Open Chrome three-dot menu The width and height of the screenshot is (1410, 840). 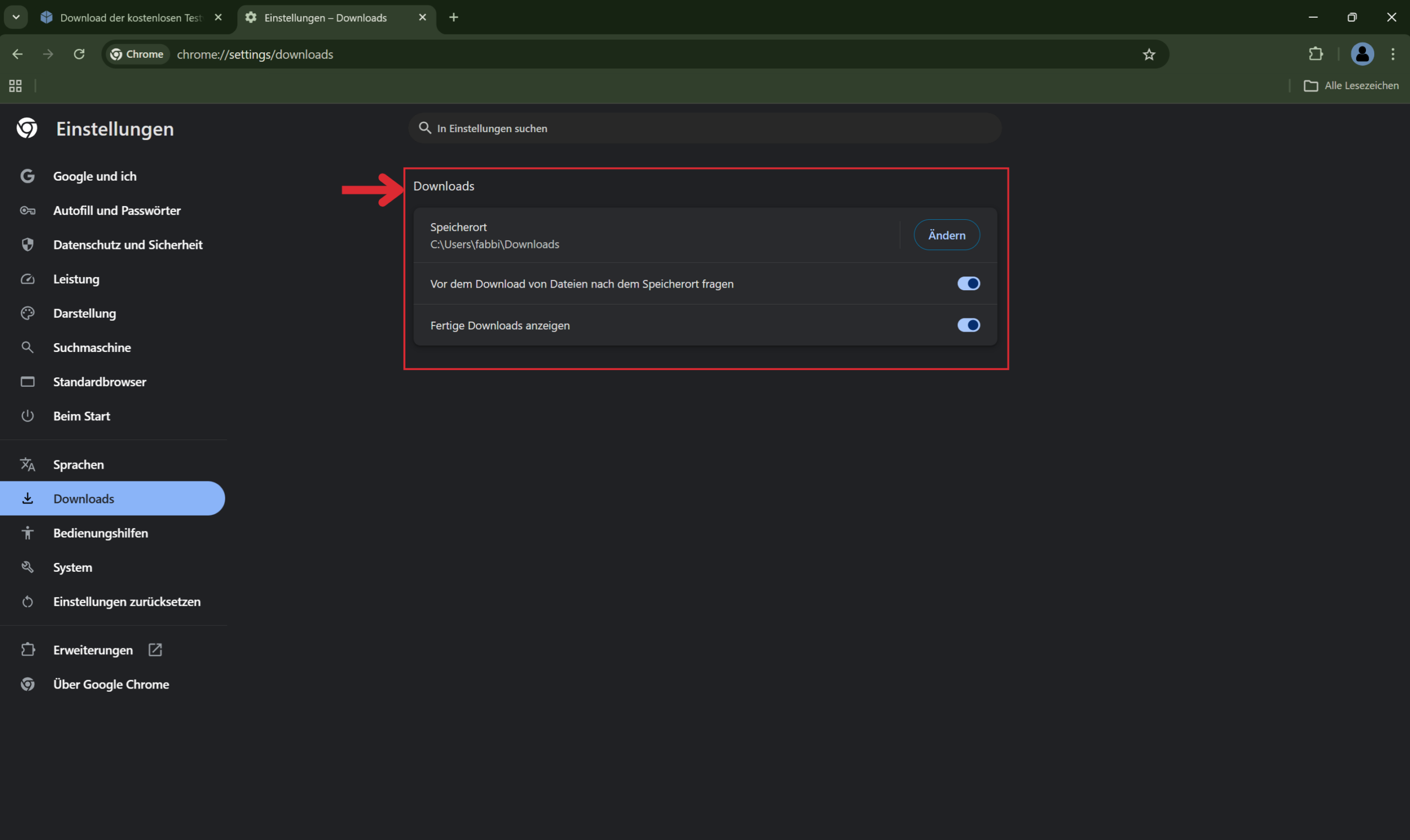[x=1392, y=55]
